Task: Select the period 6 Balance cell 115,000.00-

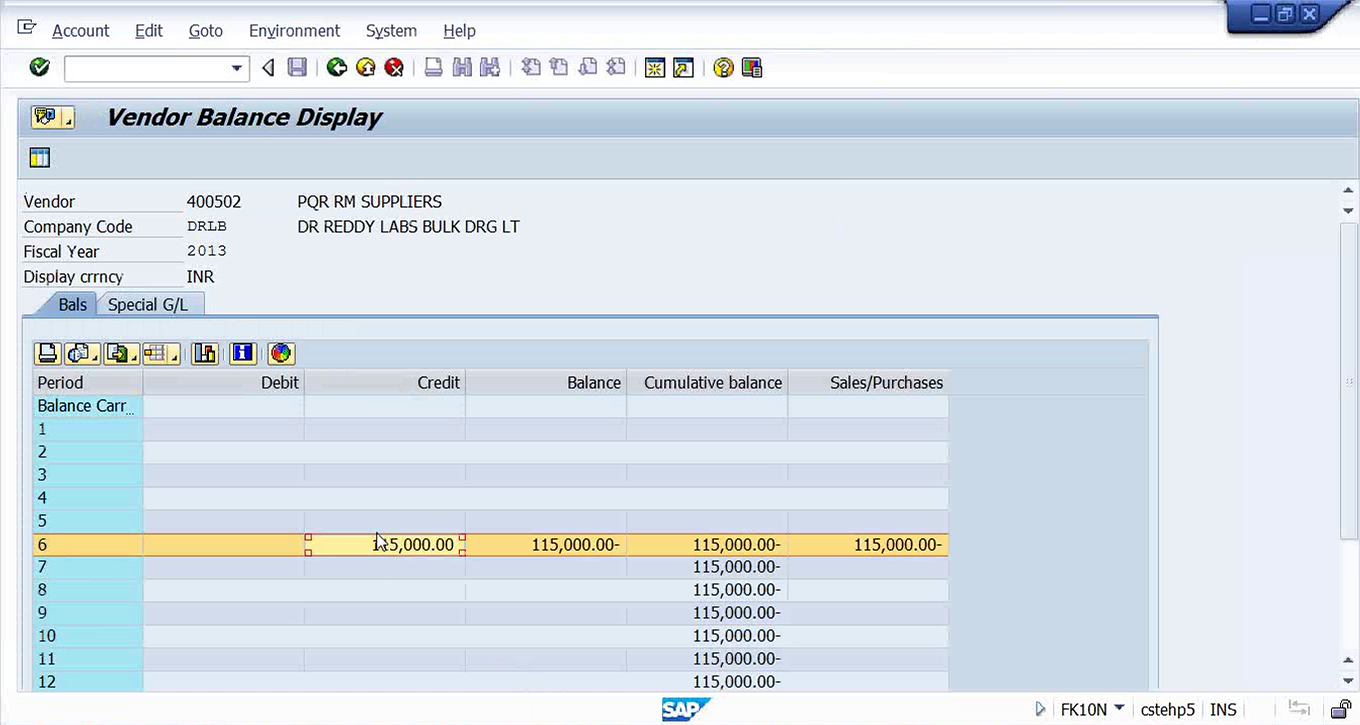Action: (x=546, y=544)
